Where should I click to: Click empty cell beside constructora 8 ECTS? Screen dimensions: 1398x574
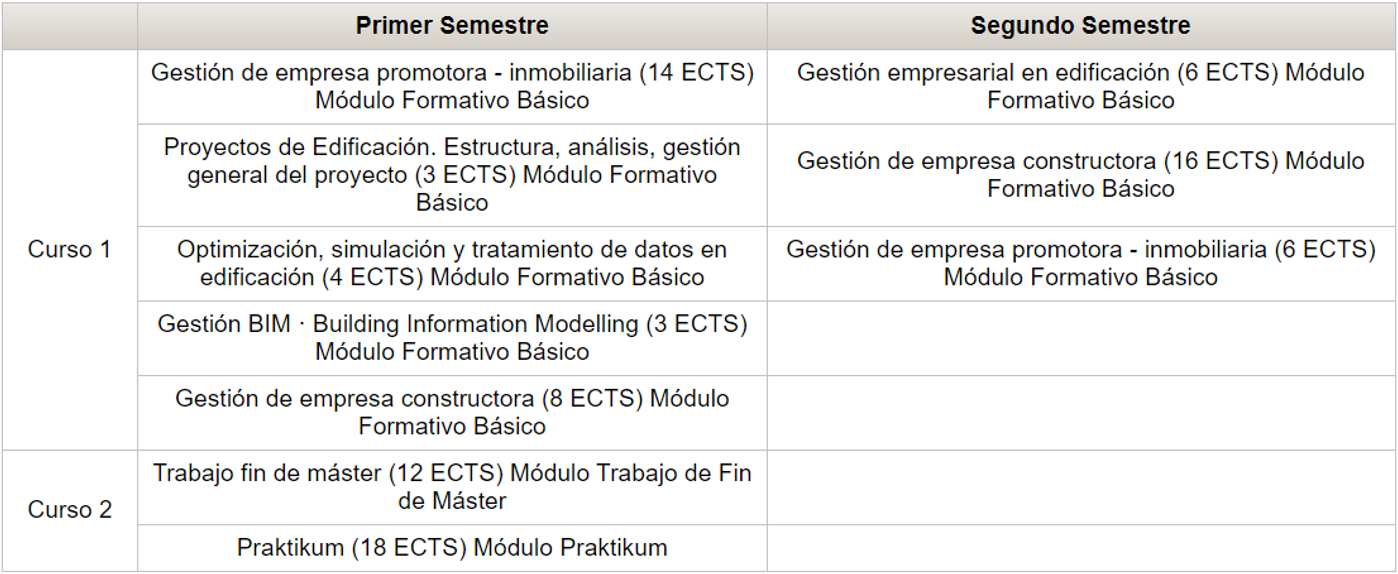coord(1081,413)
